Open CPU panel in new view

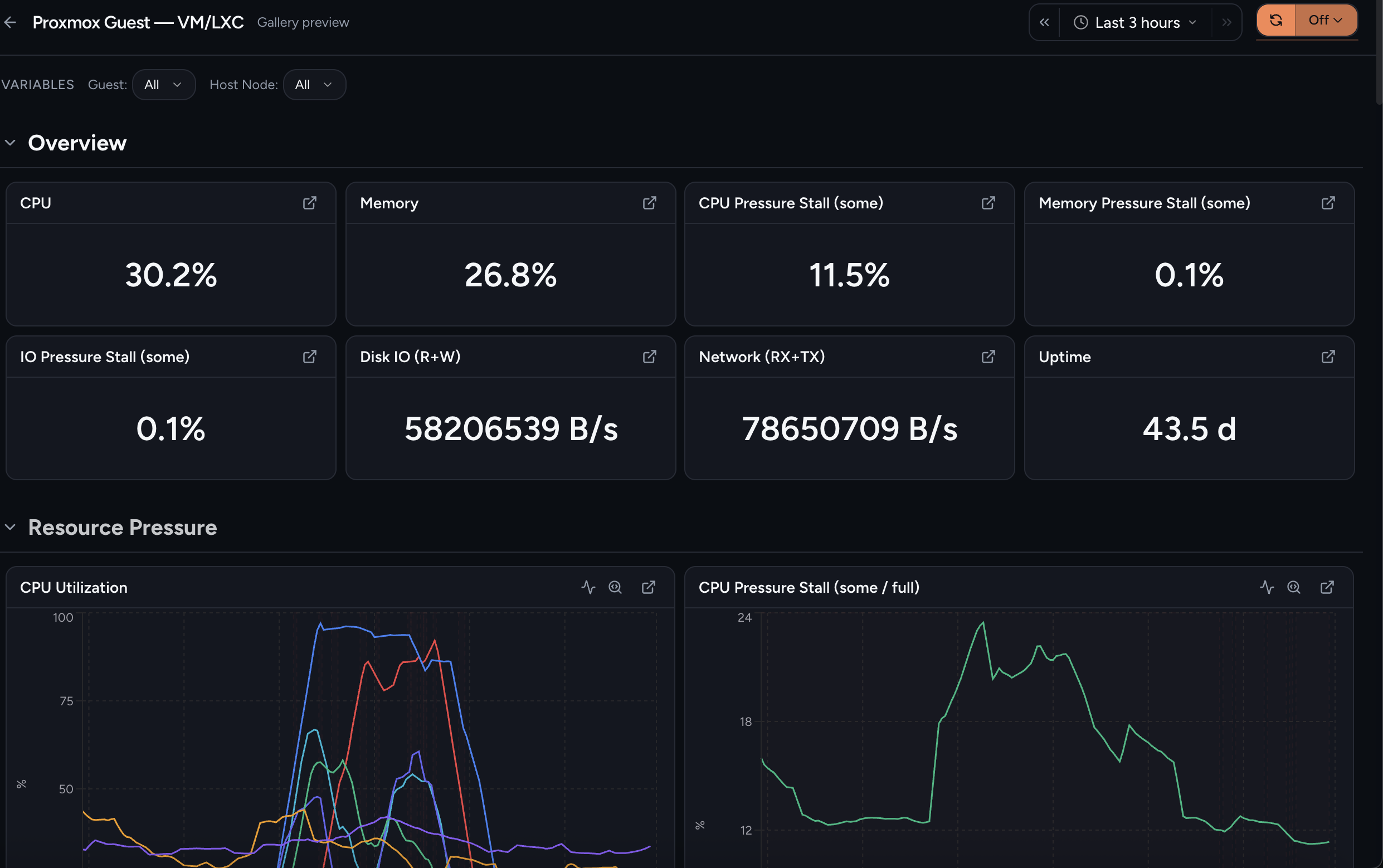pyautogui.click(x=309, y=203)
